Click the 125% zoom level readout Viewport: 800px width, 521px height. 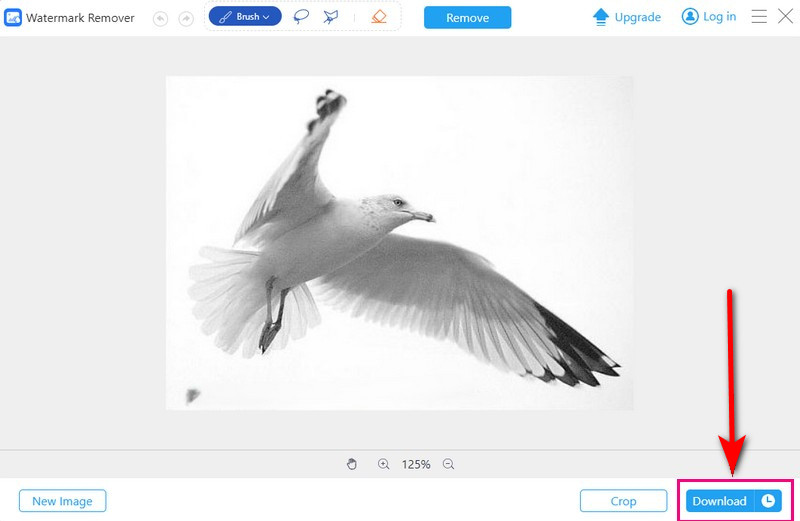(x=416, y=464)
